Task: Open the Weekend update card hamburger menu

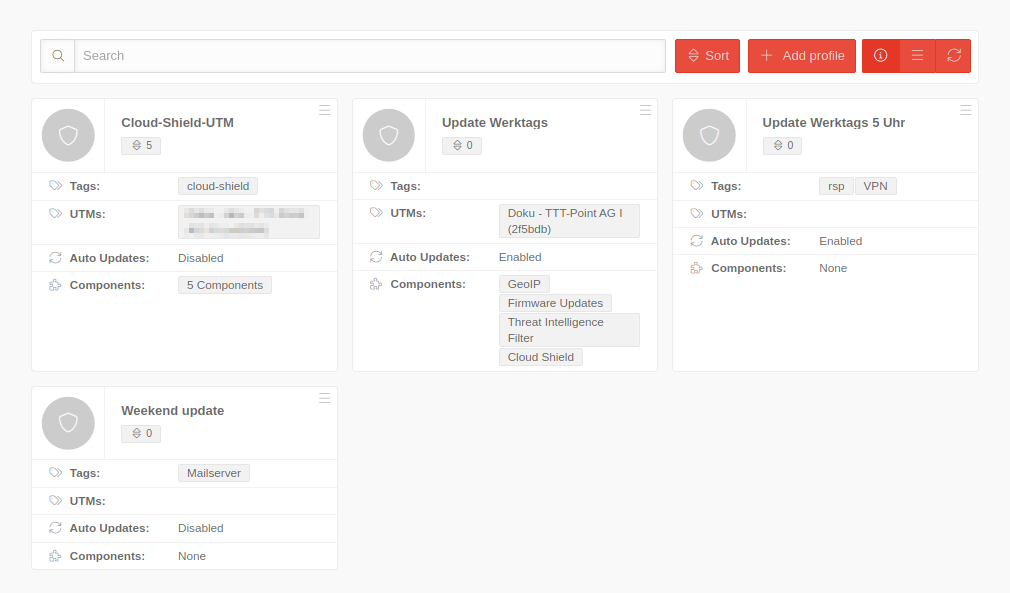Action: [325, 398]
